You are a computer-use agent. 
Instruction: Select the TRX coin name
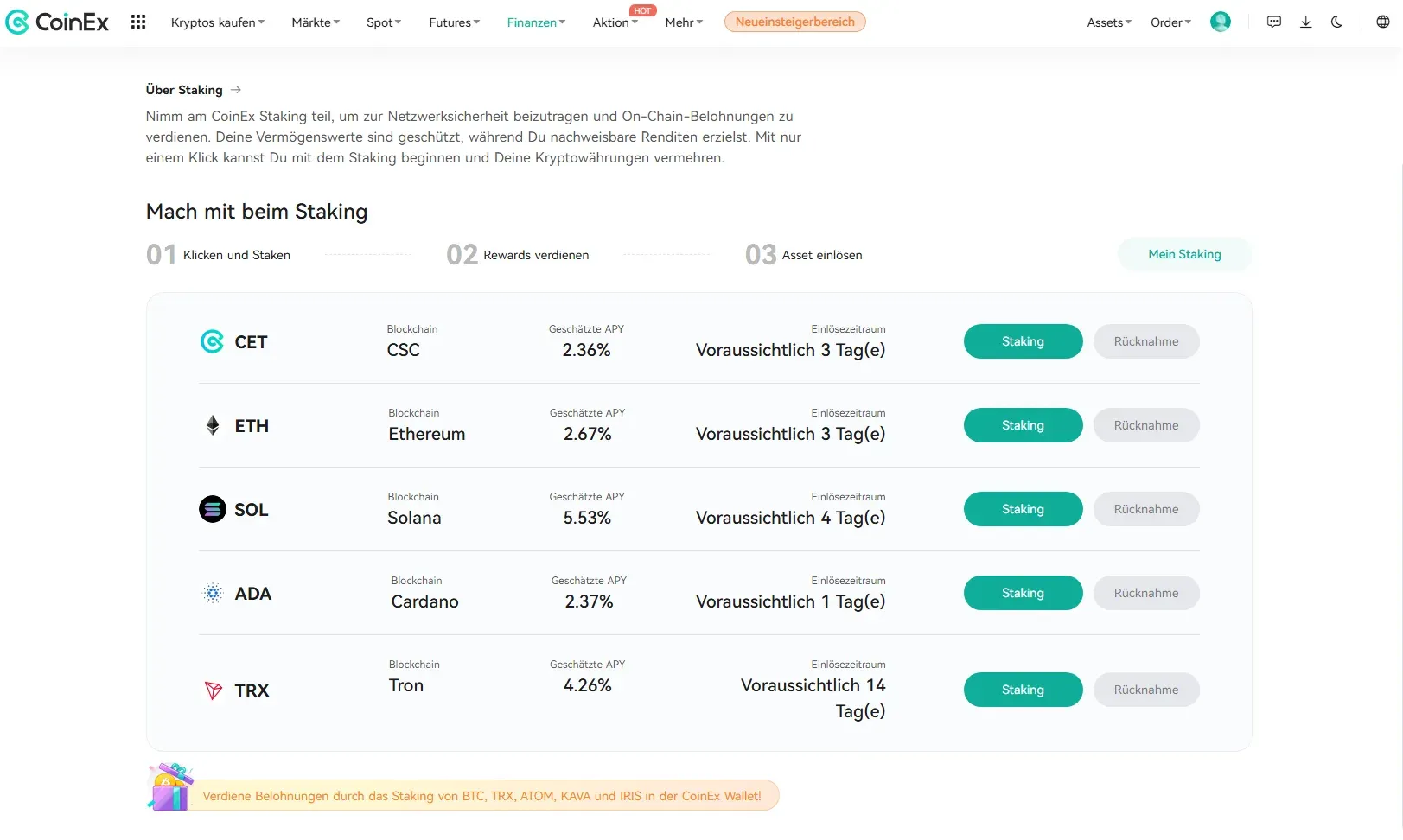coord(252,690)
